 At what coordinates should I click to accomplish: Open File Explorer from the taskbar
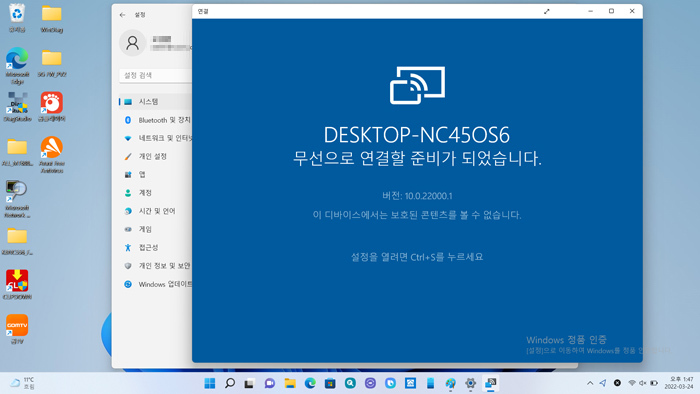(290, 383)
